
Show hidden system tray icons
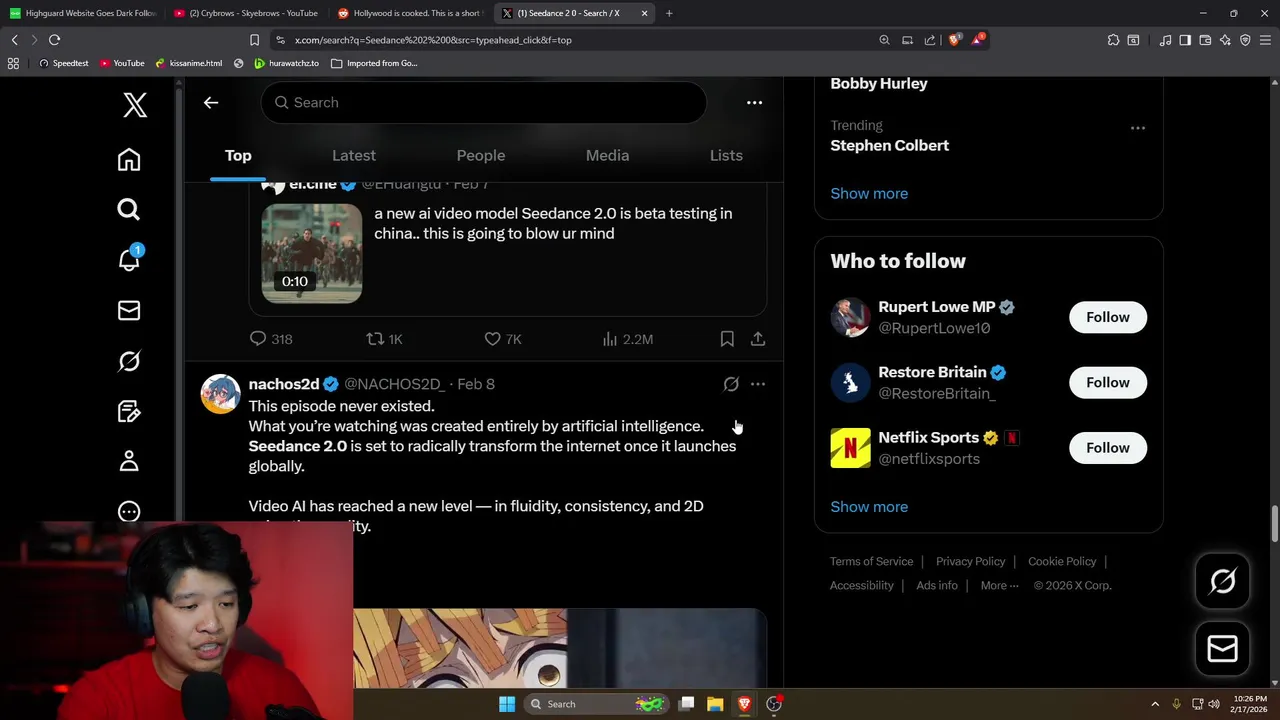[1155, 704]
